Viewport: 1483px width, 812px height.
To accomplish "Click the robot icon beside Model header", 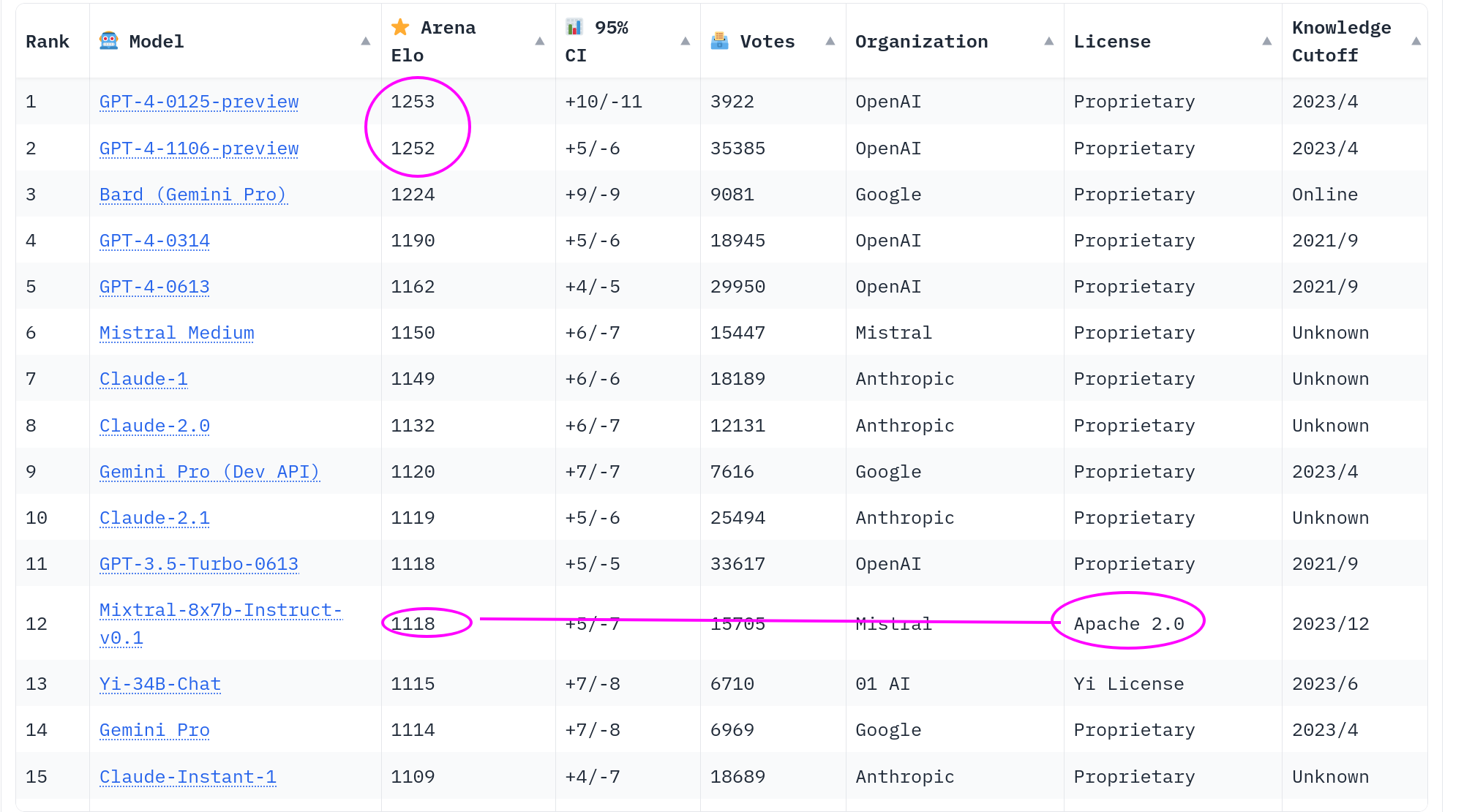I will [108, 41].
